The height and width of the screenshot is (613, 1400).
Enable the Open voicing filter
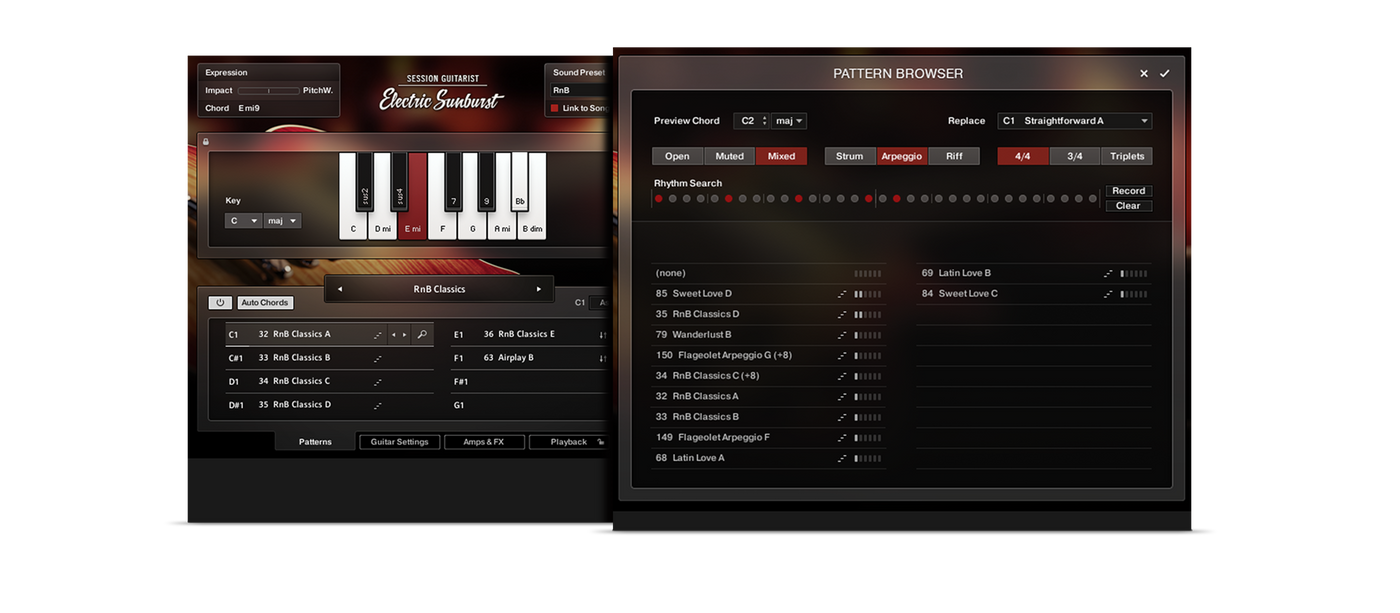point(677,156)
